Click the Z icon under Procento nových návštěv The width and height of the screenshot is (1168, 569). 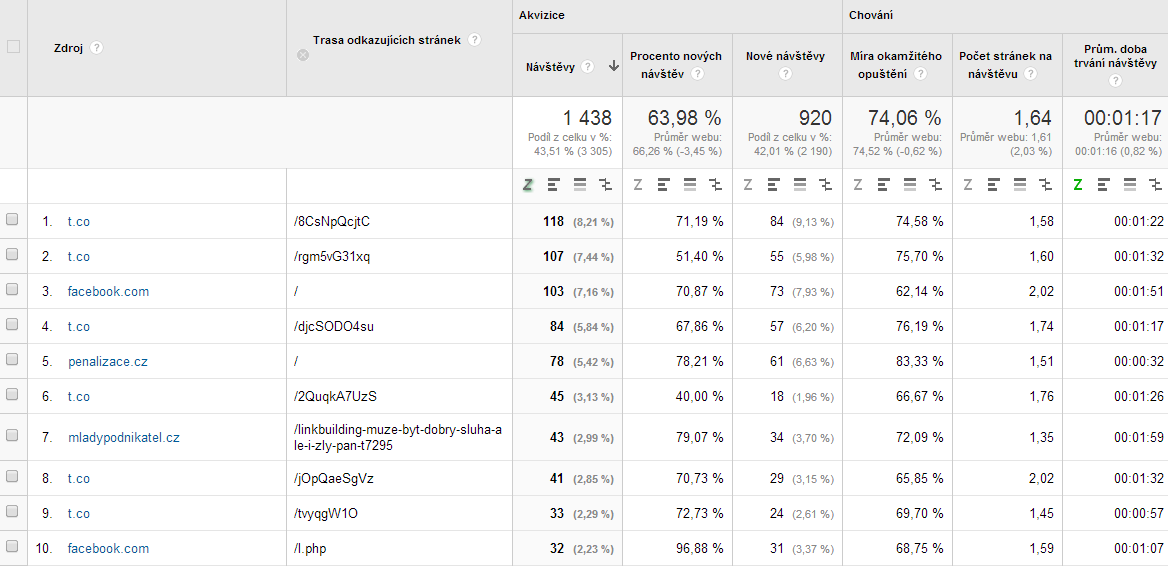638,185
